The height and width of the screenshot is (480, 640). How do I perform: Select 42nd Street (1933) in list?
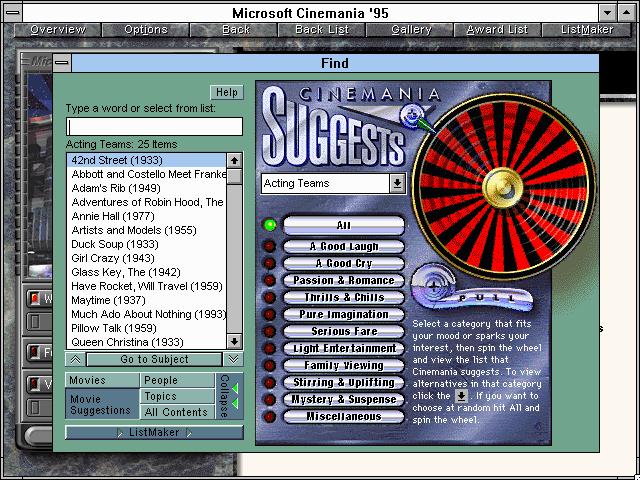coord(146,160)
